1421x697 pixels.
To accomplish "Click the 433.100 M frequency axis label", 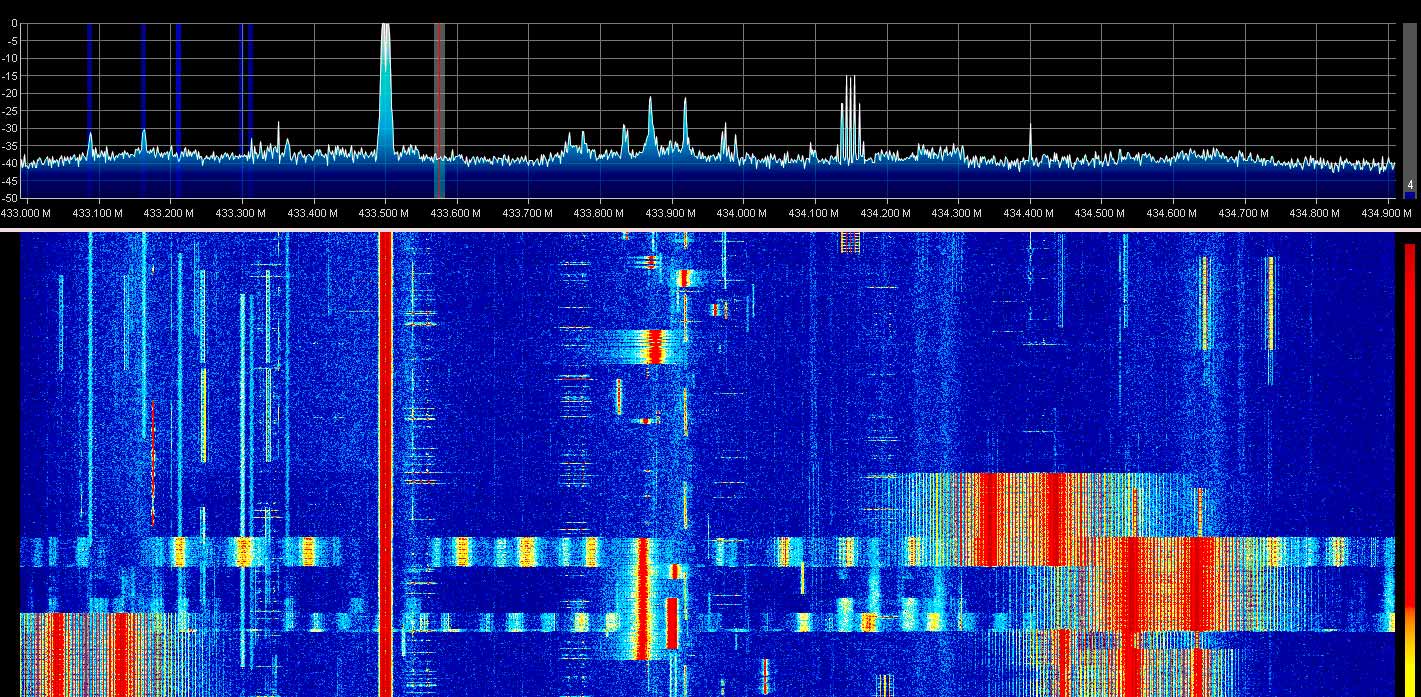I will (98, 213).
